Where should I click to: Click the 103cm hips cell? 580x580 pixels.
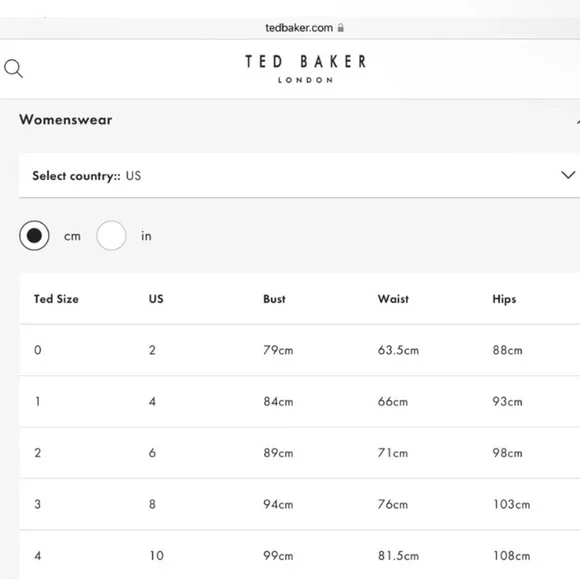pos(512,504)
